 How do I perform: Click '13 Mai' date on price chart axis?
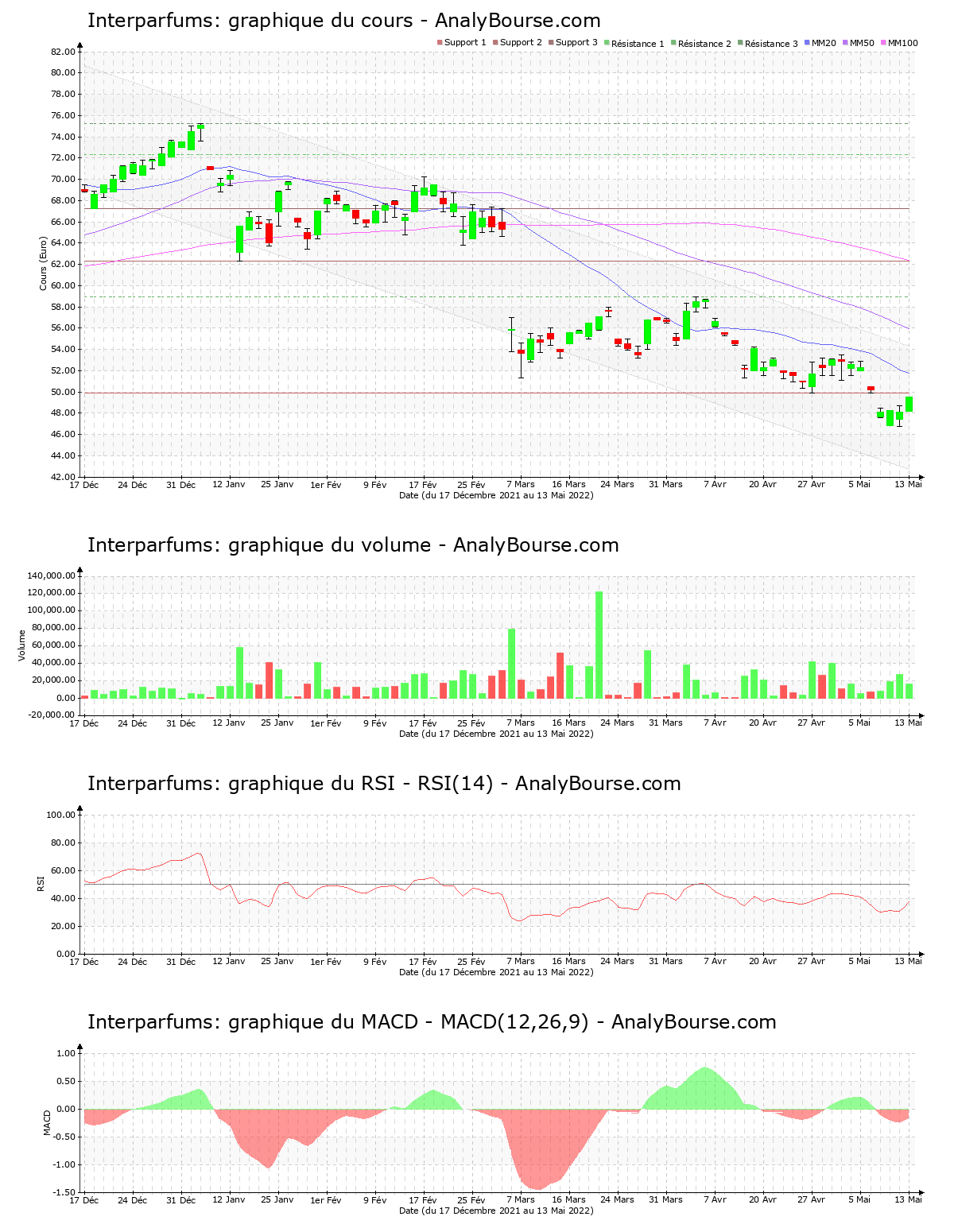point(909,485)
